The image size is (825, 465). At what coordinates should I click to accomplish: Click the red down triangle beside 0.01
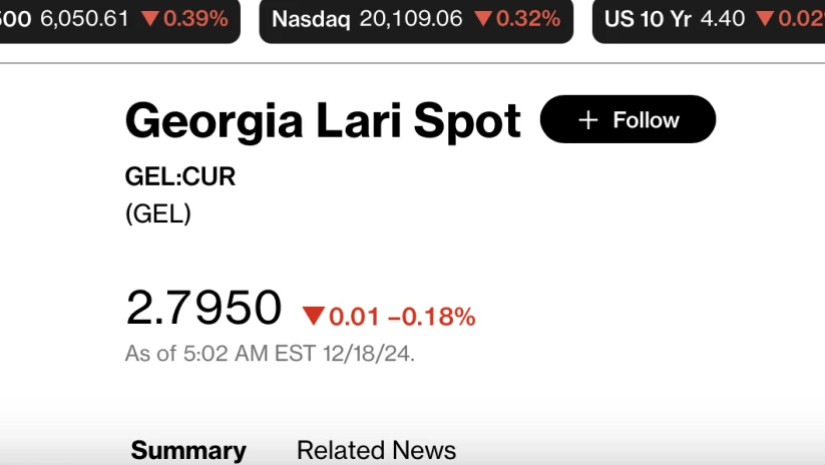tap(314, 317)
